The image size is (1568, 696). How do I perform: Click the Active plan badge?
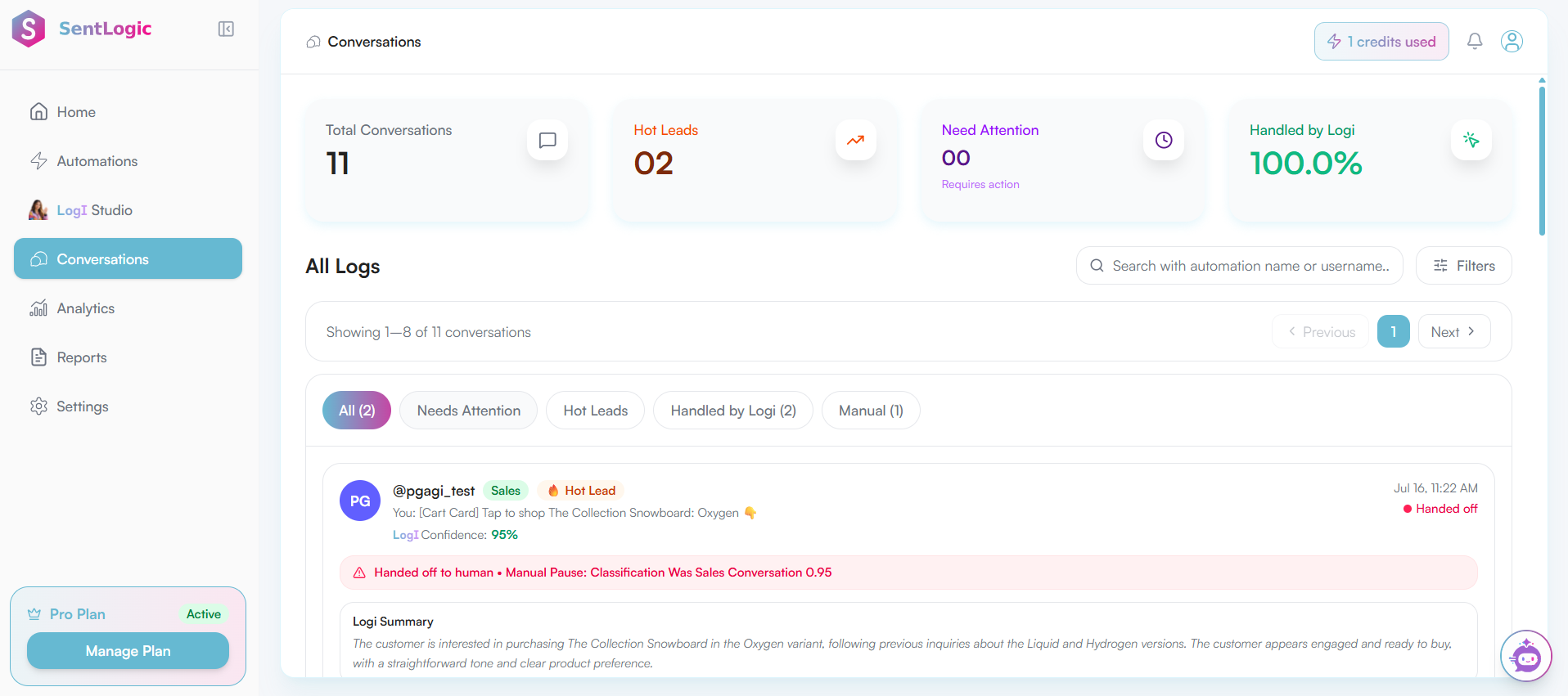204,614
